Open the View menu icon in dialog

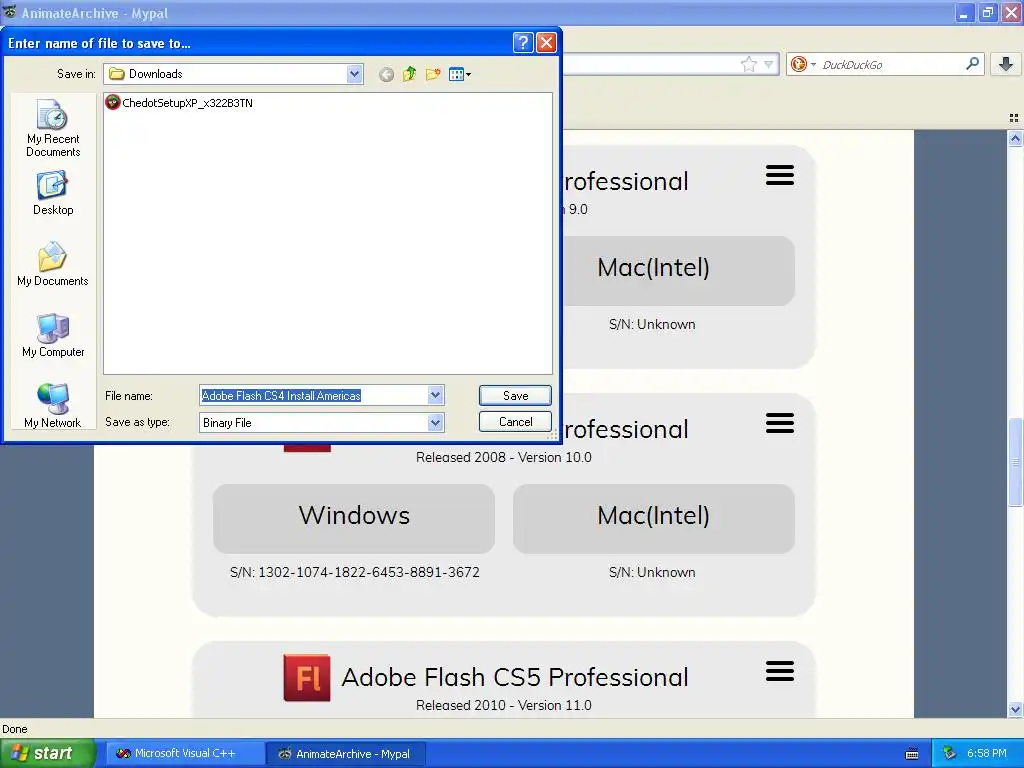(460, 74)
